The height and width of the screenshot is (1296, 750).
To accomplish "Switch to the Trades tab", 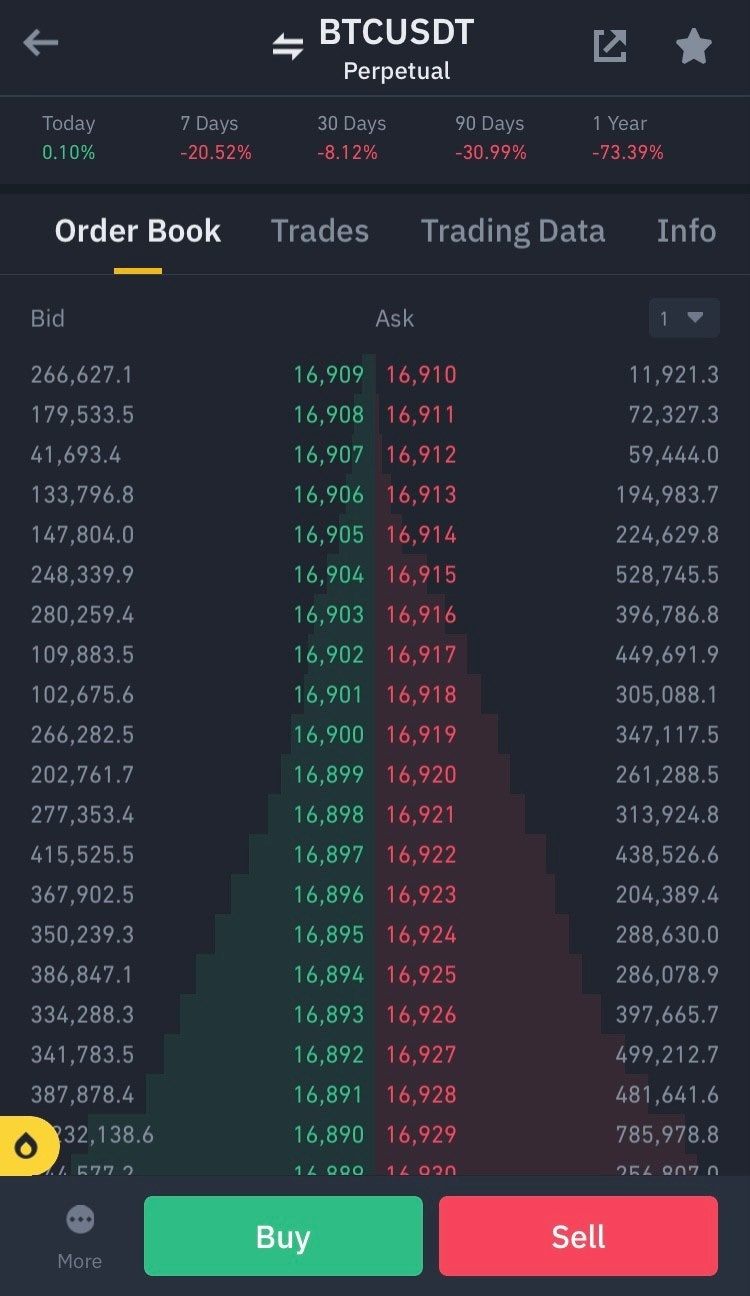I will [x=320, y=231].
